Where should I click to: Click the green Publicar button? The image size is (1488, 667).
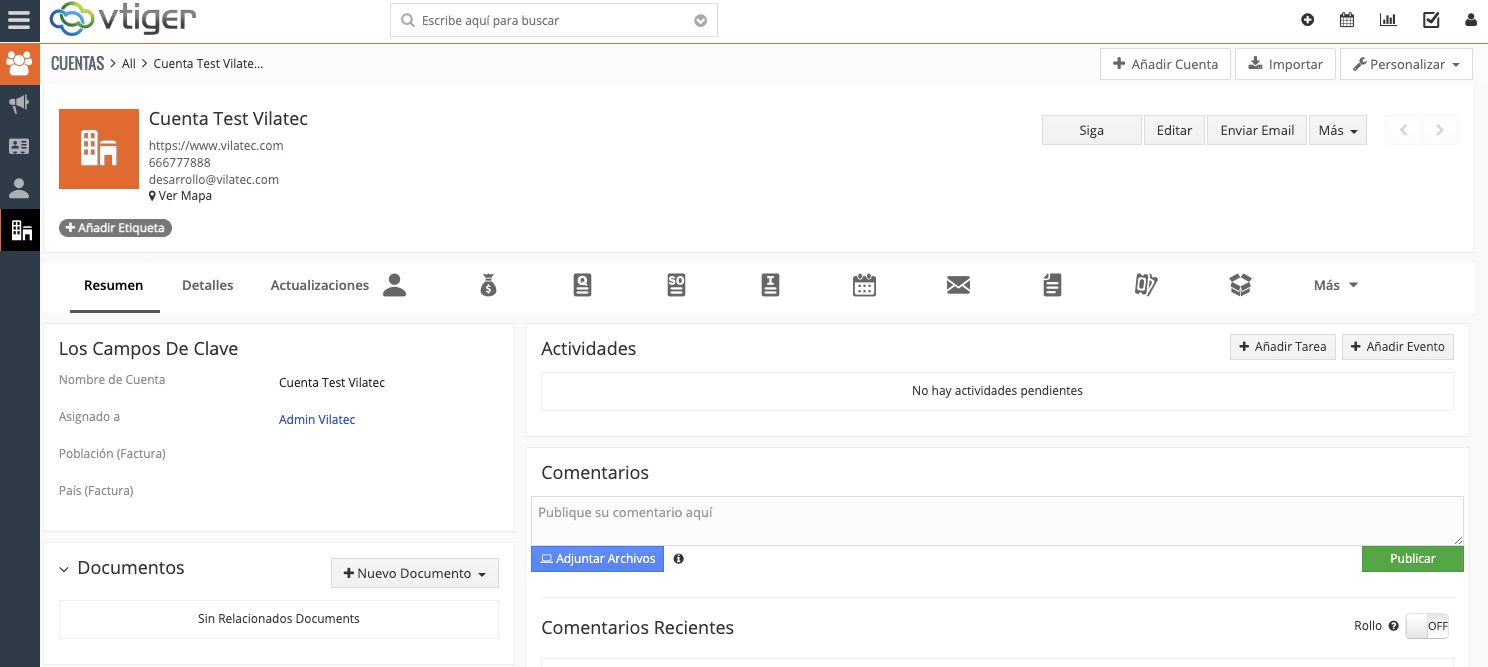point(1412,559)
